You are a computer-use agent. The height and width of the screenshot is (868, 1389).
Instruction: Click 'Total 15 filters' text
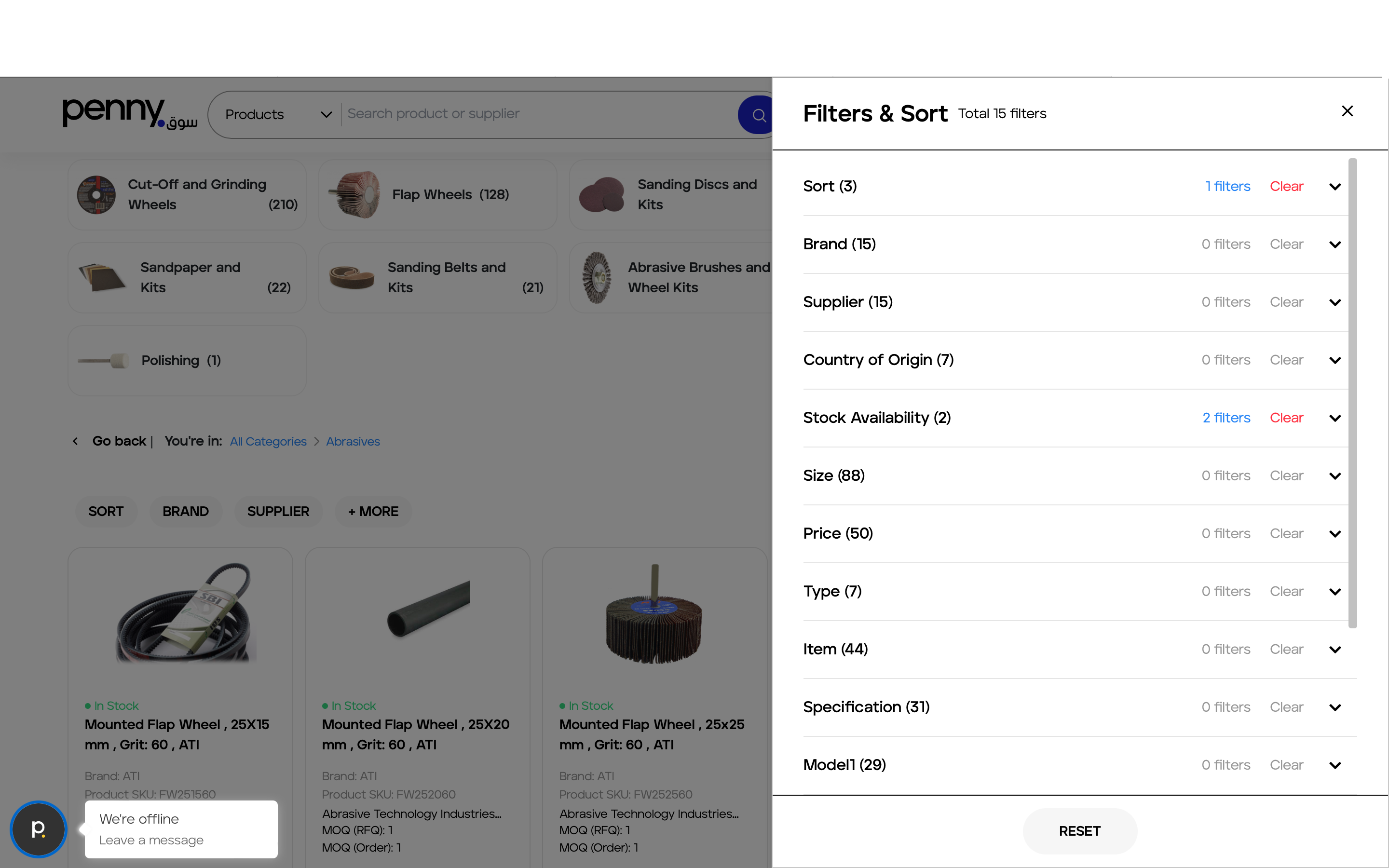(1002, 114)
